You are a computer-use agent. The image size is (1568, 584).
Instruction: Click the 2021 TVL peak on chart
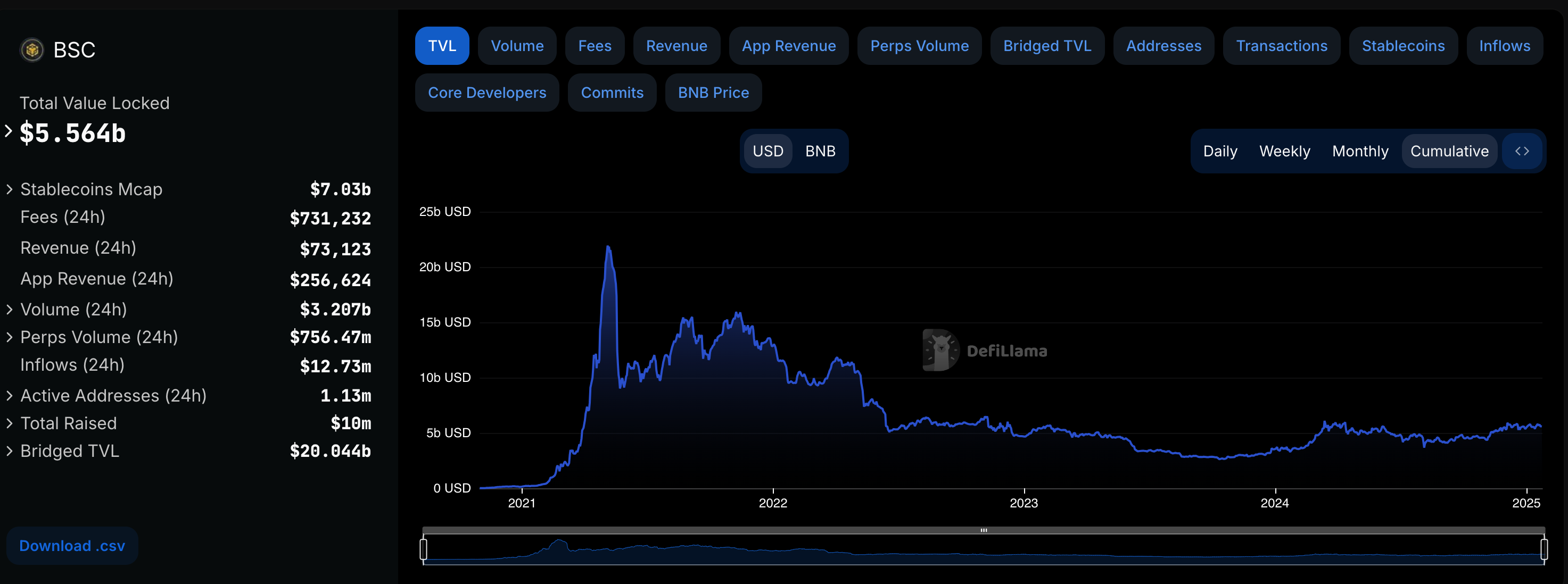607,247
